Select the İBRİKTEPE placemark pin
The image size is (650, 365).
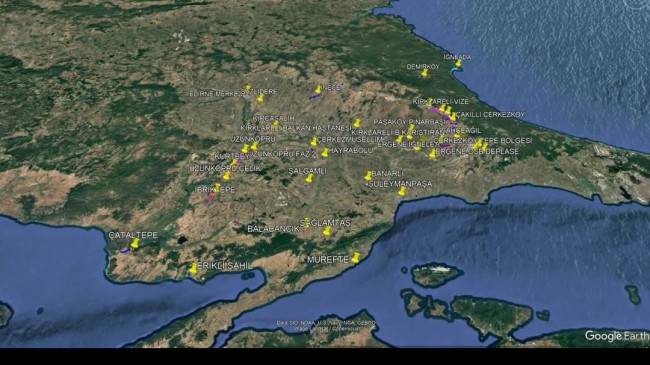(x=217, y=187)
